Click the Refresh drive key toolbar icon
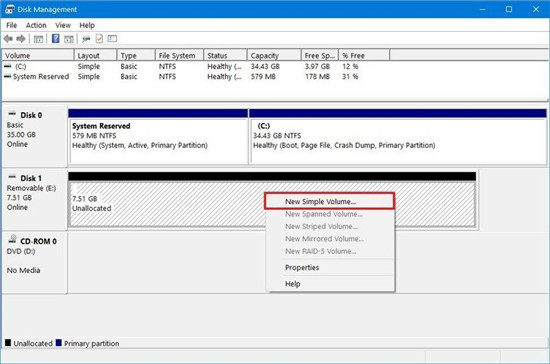This screenshot has width=550, height=364. tap(86, 39)
